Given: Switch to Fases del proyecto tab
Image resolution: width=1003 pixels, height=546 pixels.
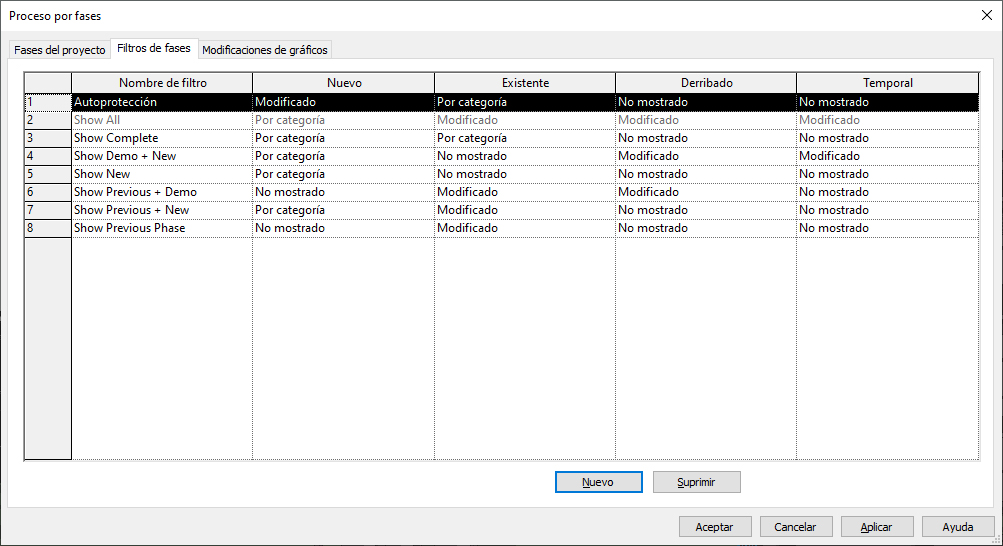Looking at the screenshot, I should click(x=59, y=50).
